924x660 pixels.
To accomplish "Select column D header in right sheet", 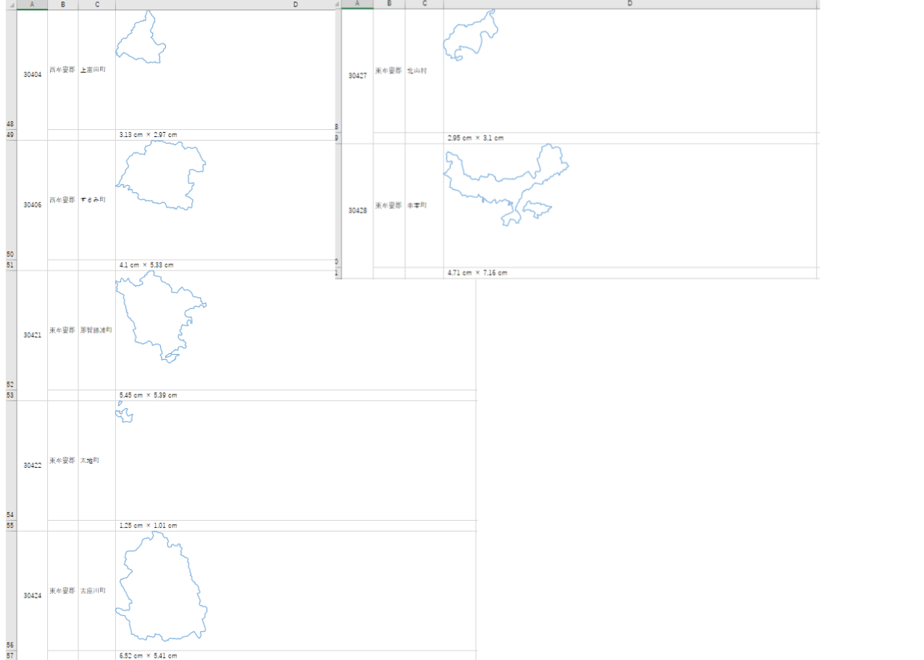I will (x=630, y=4).
